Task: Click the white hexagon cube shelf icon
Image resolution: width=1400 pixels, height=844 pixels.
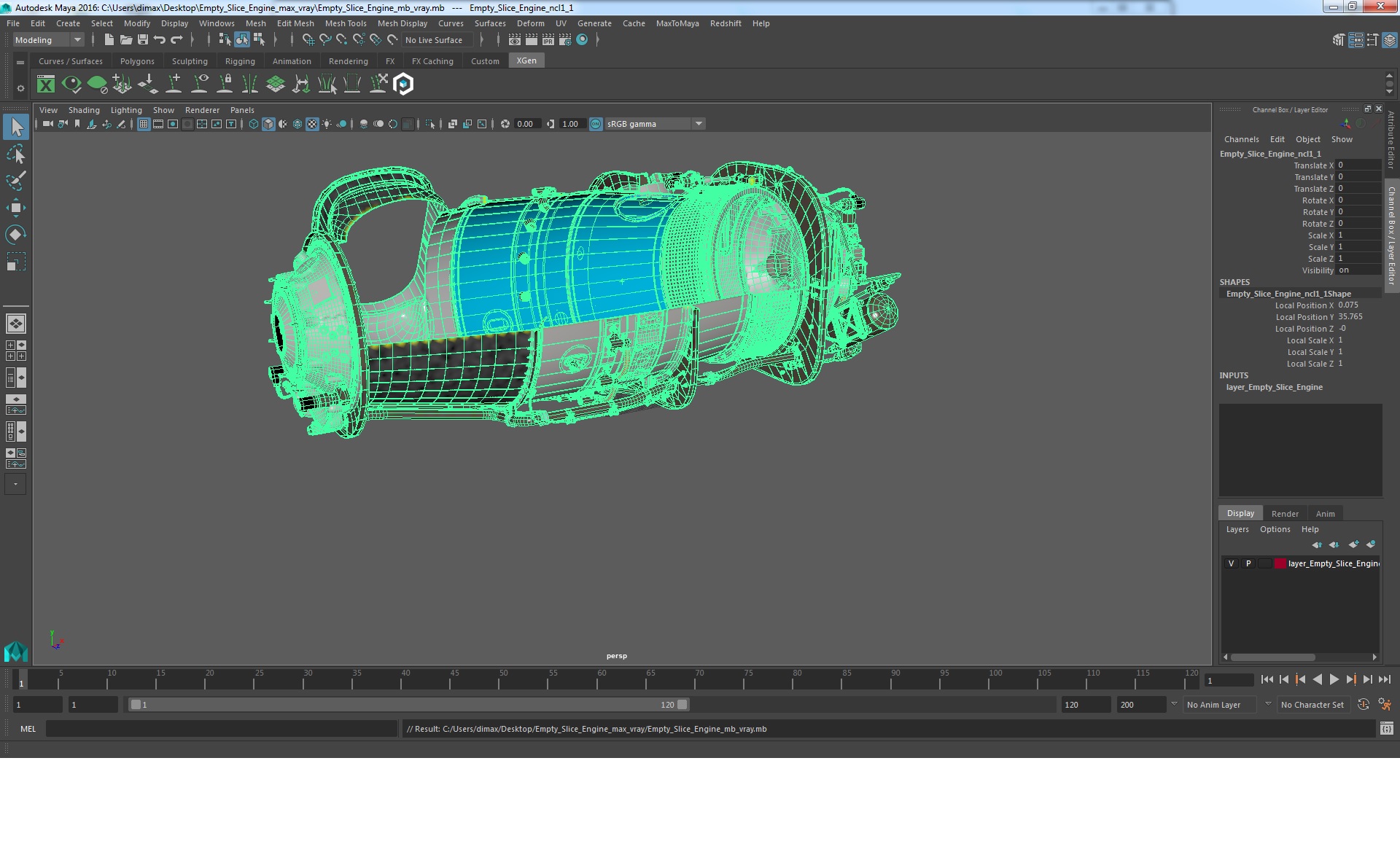Action: [x=403, y=85]
